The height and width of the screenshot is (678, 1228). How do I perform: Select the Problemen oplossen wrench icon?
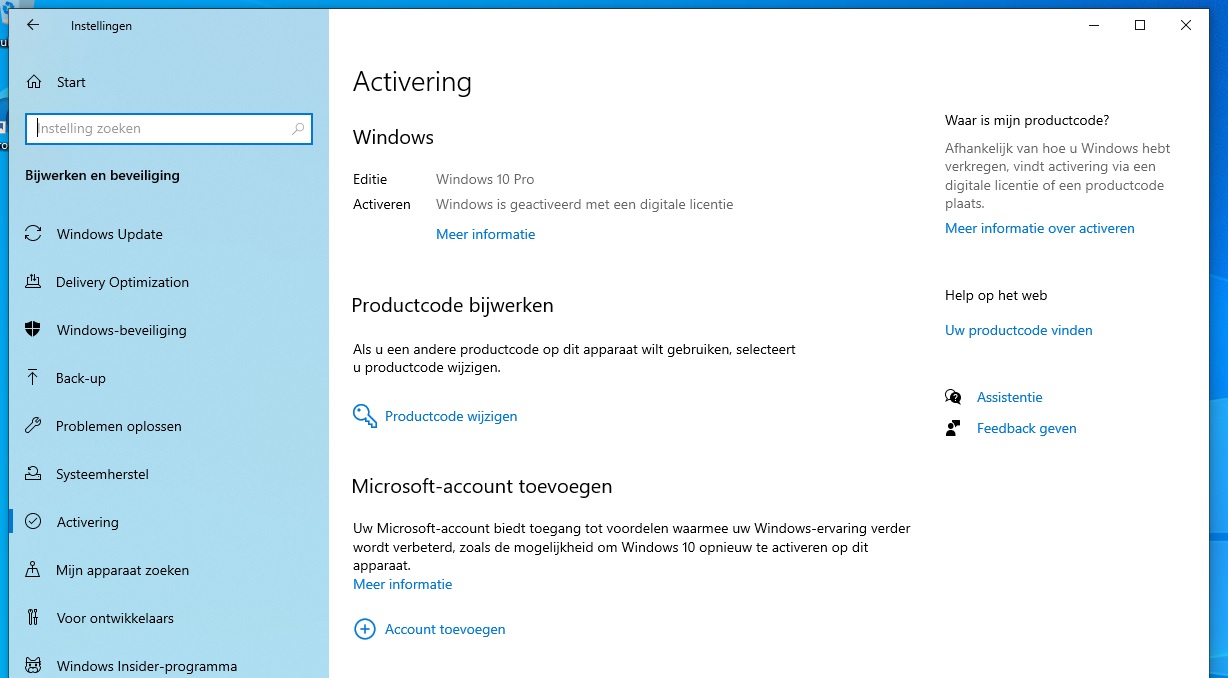point(33,426)
